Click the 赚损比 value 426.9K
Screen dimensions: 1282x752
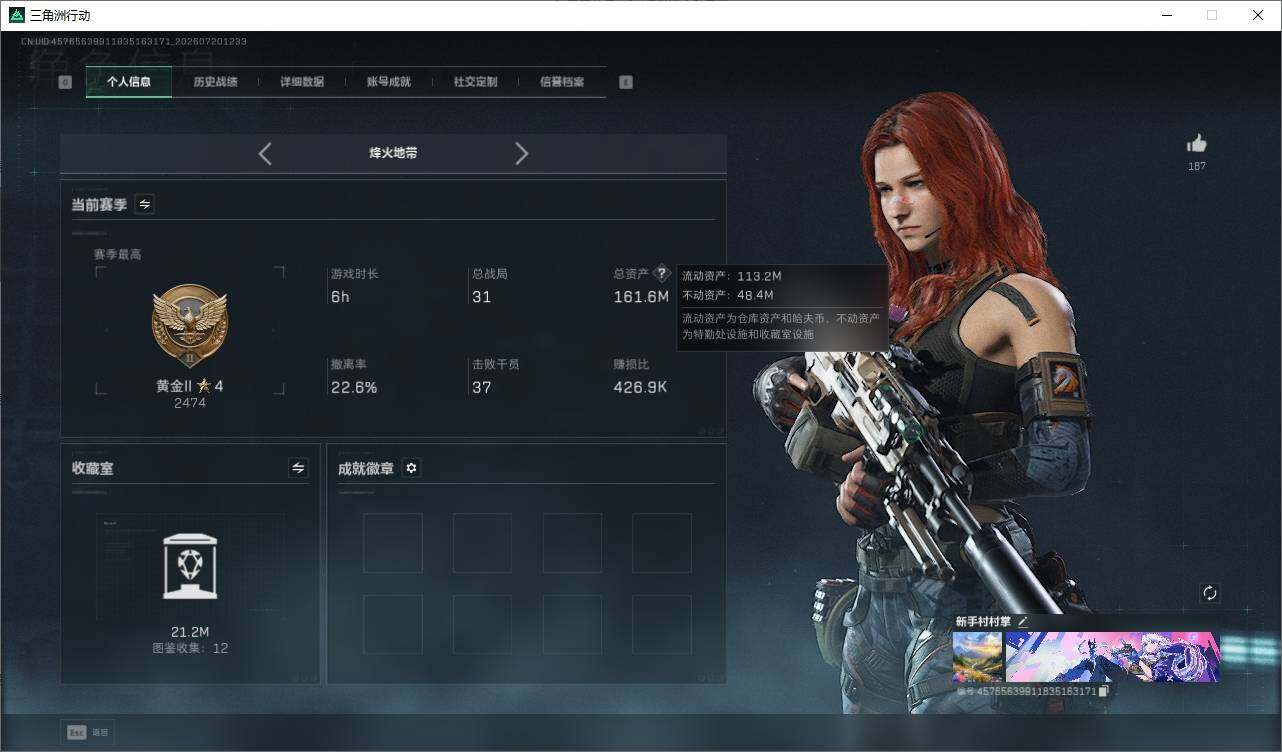pyautogui.click(x=640, y=387)
